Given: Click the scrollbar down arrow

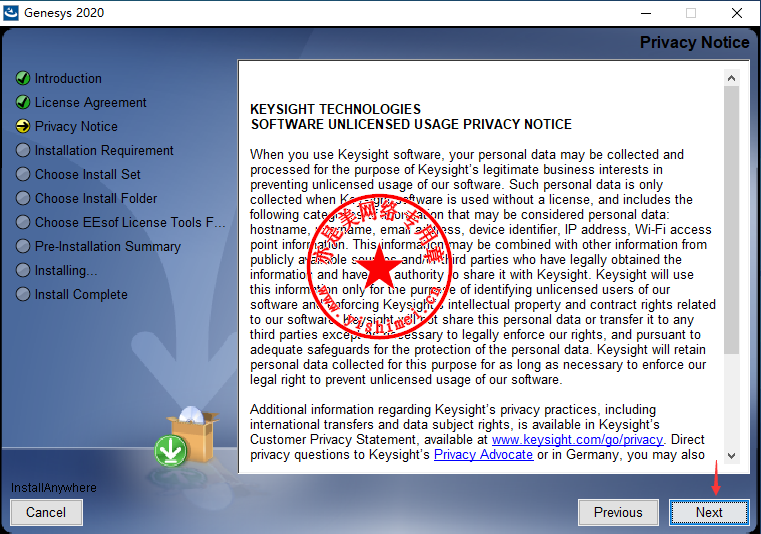Looking at the screenshot, I should [x=731, y=455].
